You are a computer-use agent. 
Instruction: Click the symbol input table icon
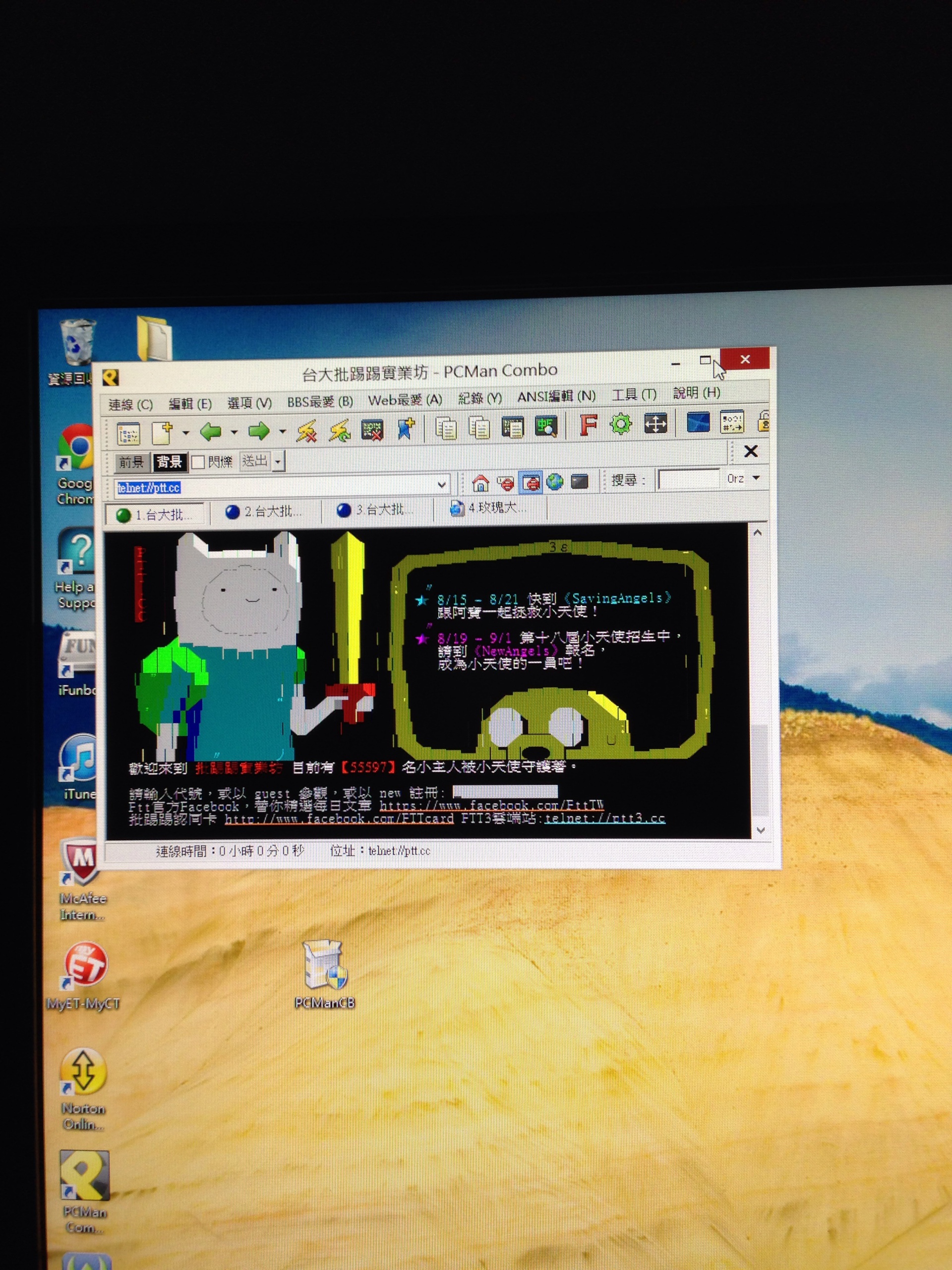click(732, 422)
